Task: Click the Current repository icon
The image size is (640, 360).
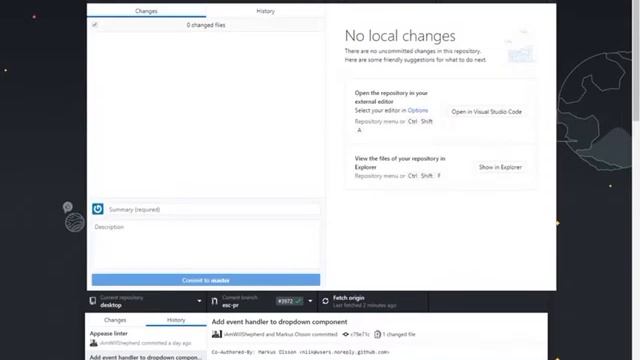Action: pyautogui.click(x=93, y=301)
